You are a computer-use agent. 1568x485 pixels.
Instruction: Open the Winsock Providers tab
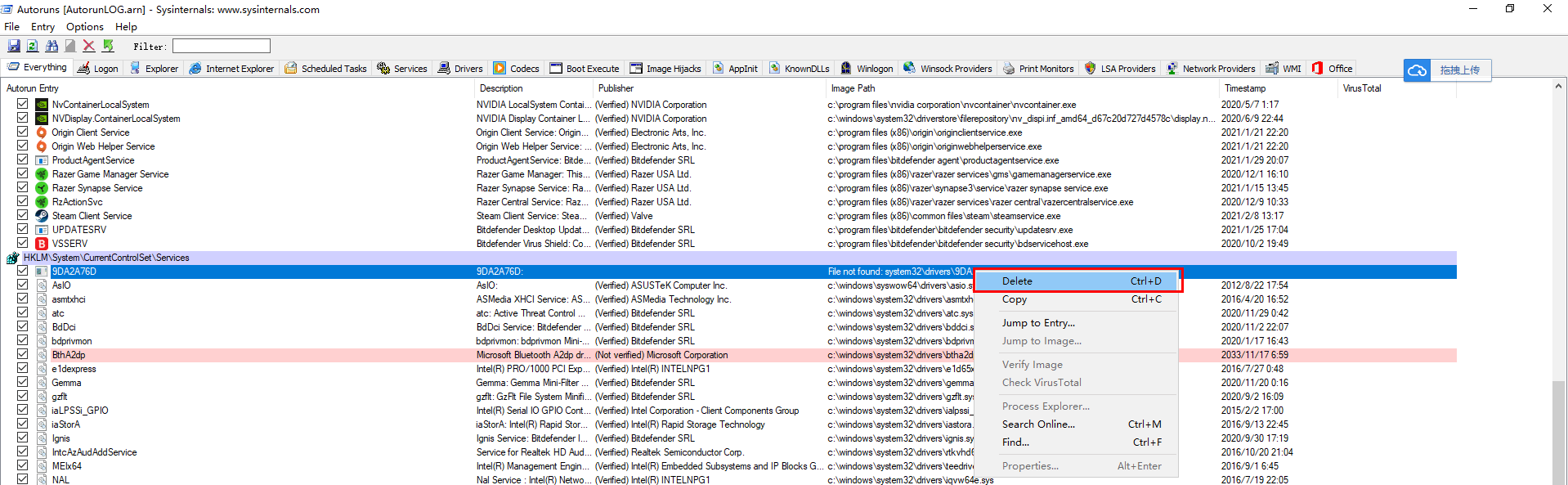(x=948, y=69)
